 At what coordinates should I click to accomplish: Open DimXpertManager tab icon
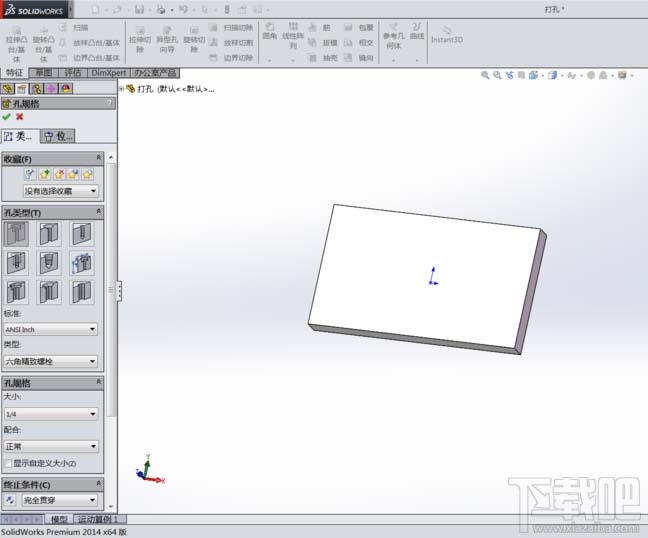51,88
